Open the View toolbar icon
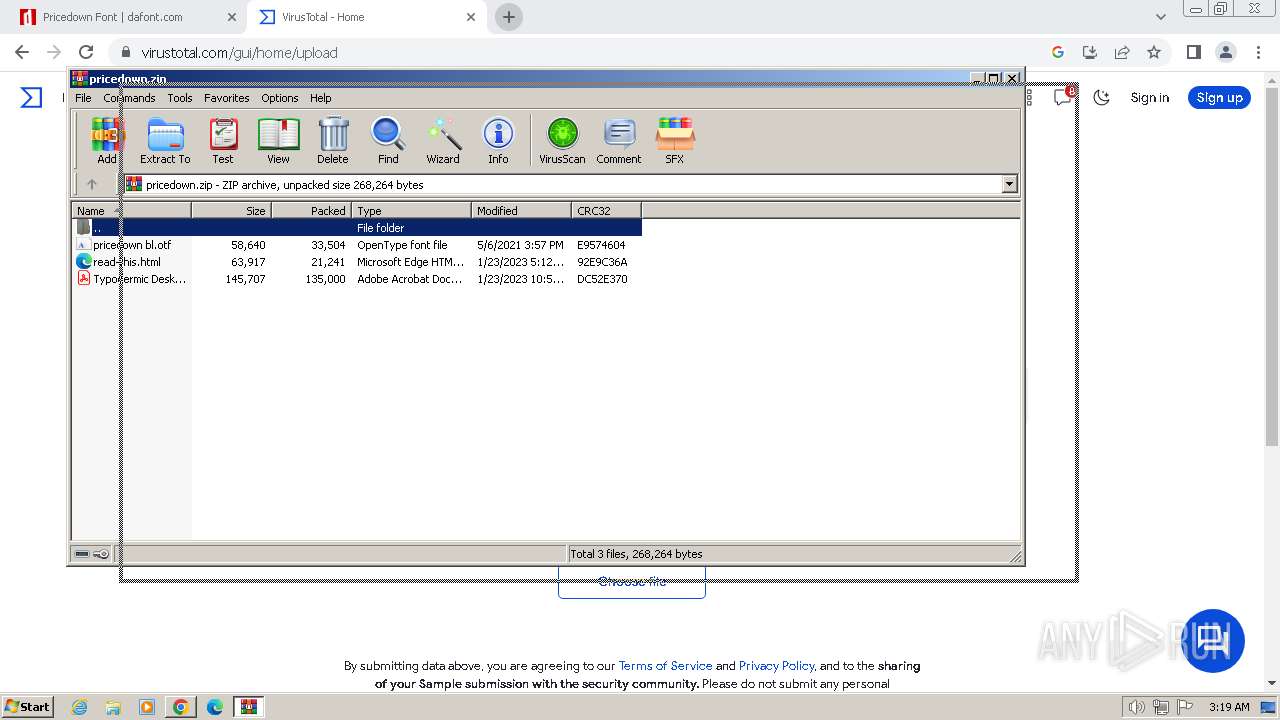 tap(278, 140)
